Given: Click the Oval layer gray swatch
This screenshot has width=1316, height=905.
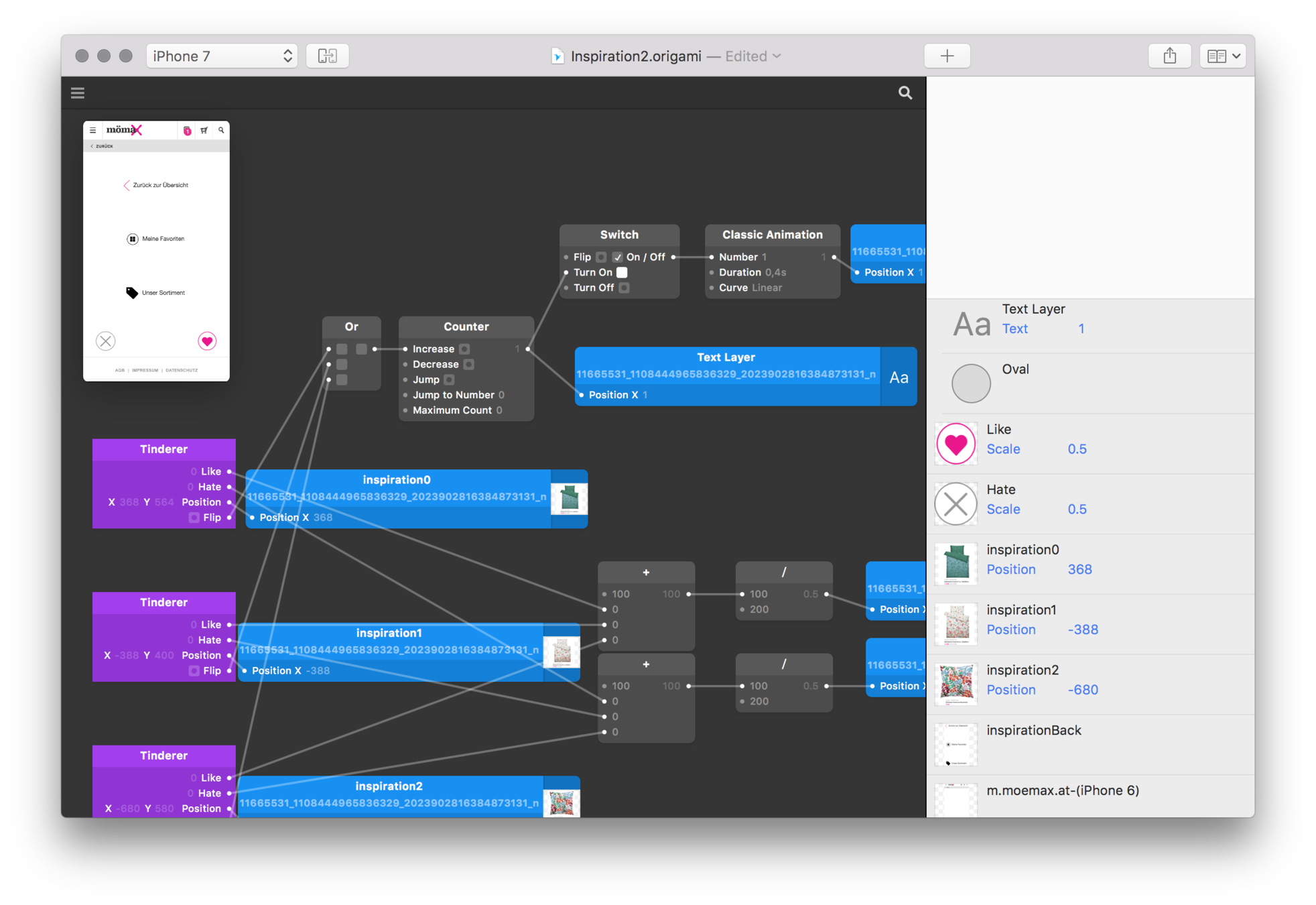Looking at the screenshot, I should pos(971,383).
